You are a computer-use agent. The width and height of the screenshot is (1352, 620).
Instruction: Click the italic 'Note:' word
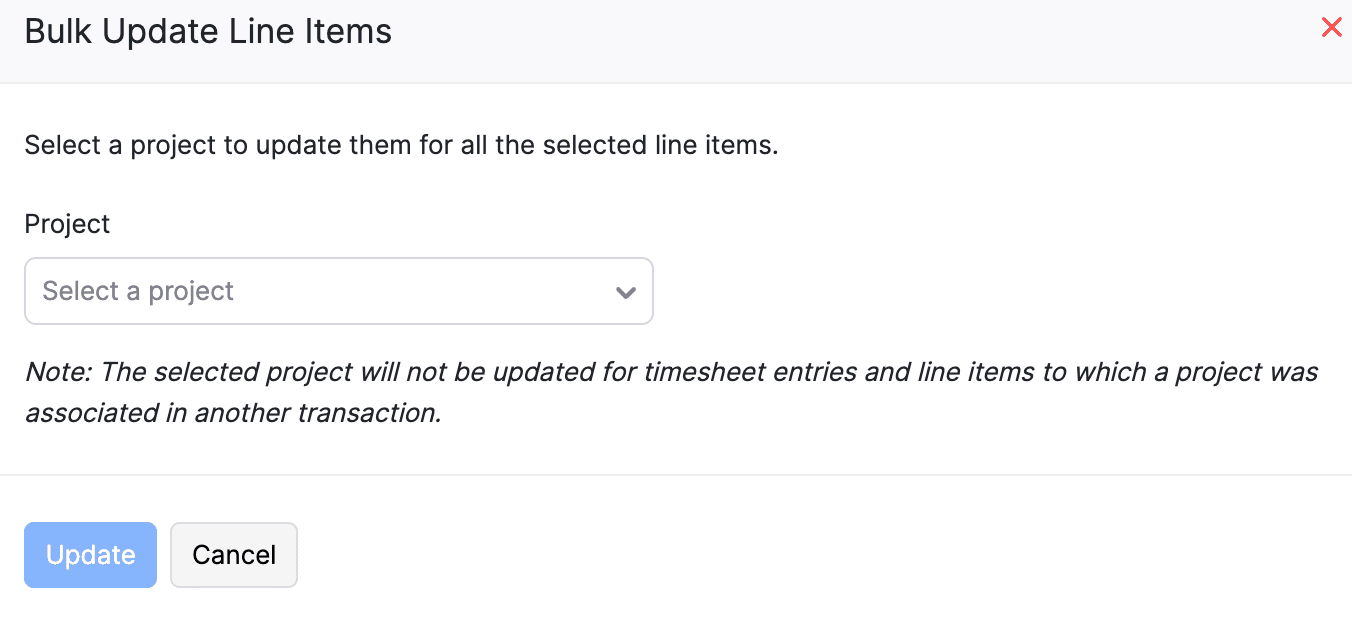click(x=58, y=372)
